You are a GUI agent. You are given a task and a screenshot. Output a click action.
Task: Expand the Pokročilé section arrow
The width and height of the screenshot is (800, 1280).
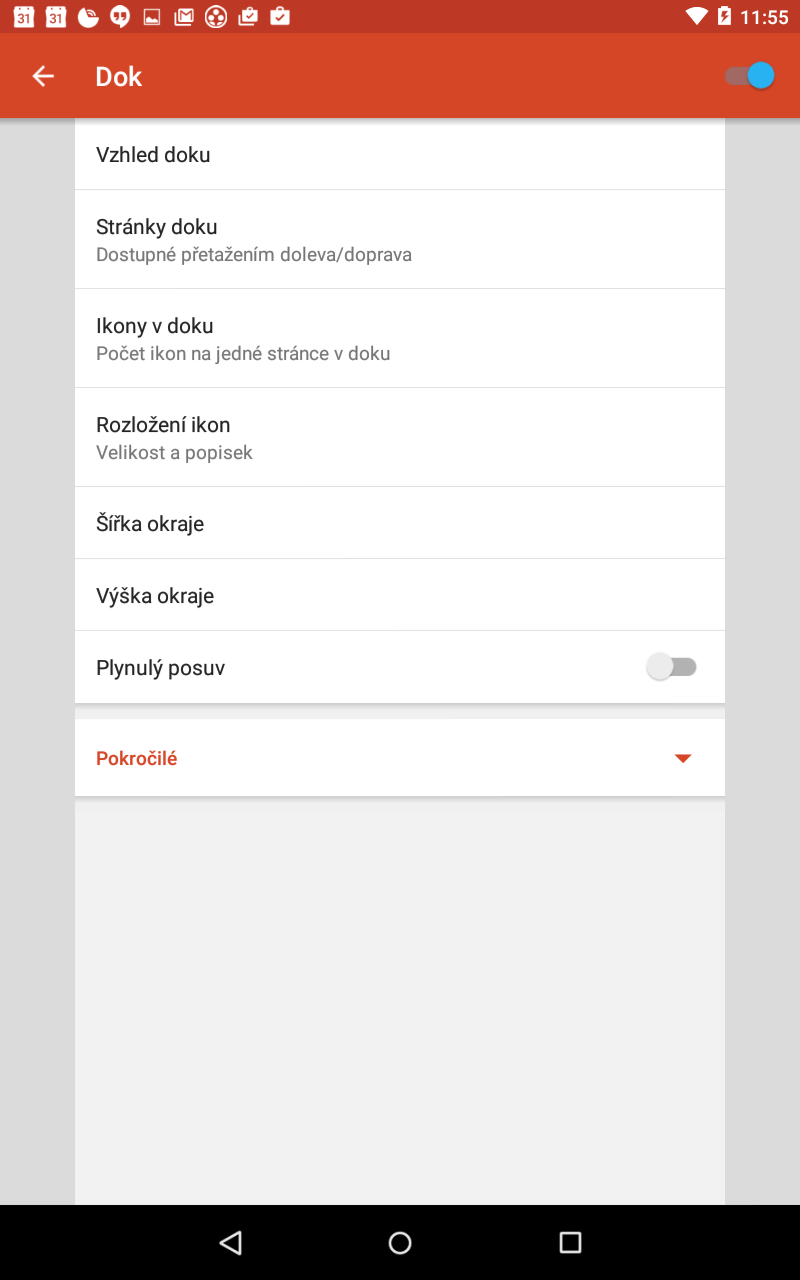(683, 758)
